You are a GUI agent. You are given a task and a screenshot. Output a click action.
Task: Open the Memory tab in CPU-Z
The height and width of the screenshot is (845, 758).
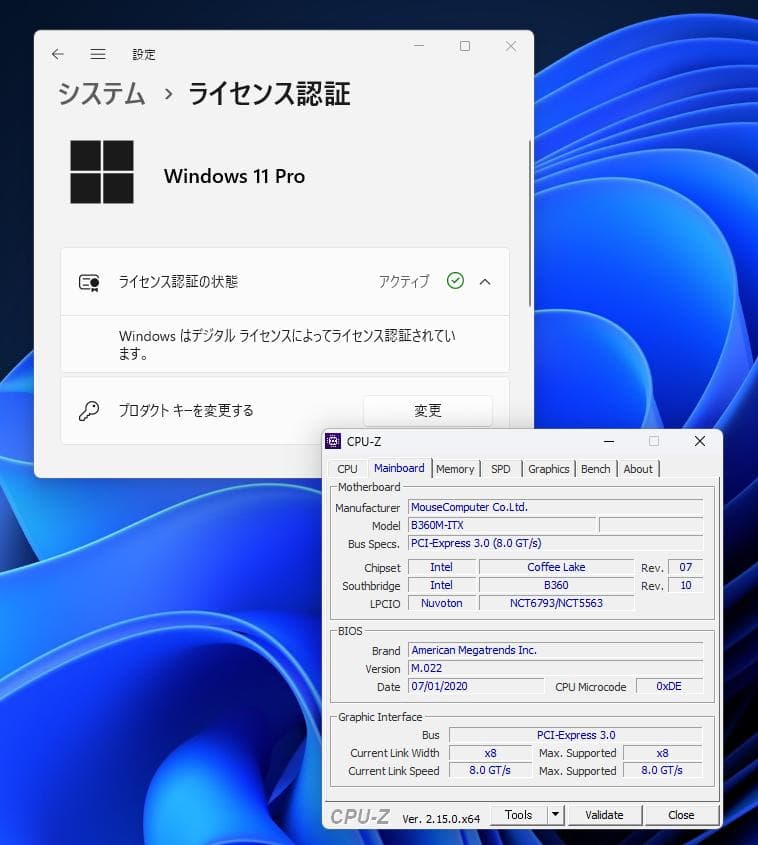[455, 469]
